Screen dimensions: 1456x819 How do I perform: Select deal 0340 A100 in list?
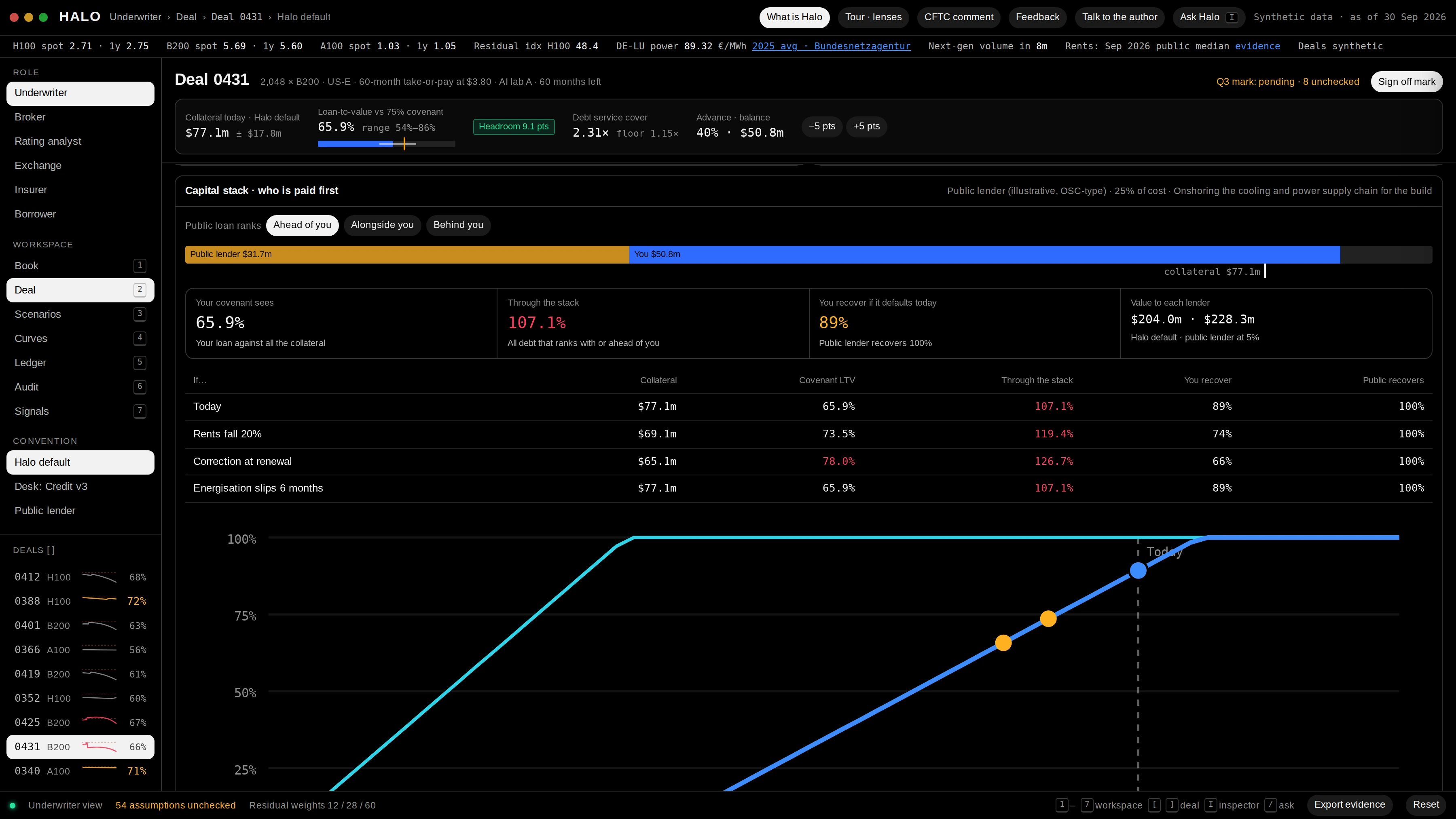point(80,771)
